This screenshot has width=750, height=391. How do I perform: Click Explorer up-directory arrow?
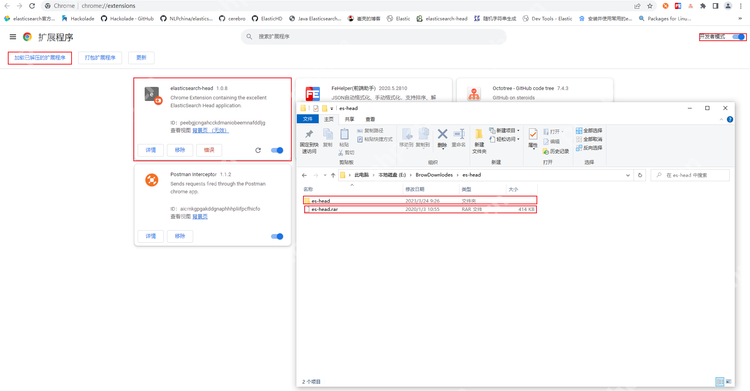(x=333, y=175)
